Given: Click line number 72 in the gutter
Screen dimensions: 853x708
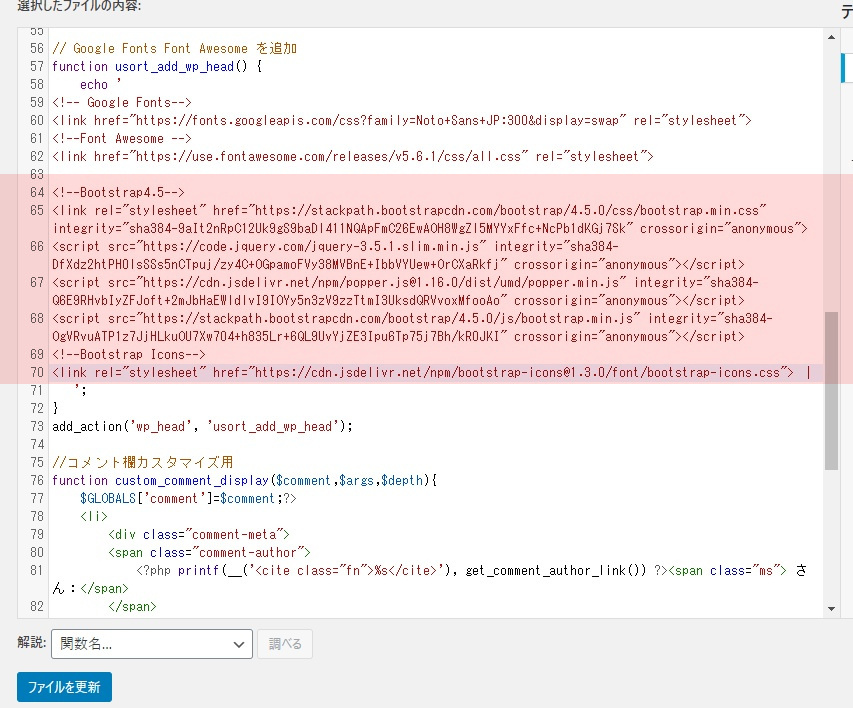Looking at the screenshot, I should (x=37, y=408).
